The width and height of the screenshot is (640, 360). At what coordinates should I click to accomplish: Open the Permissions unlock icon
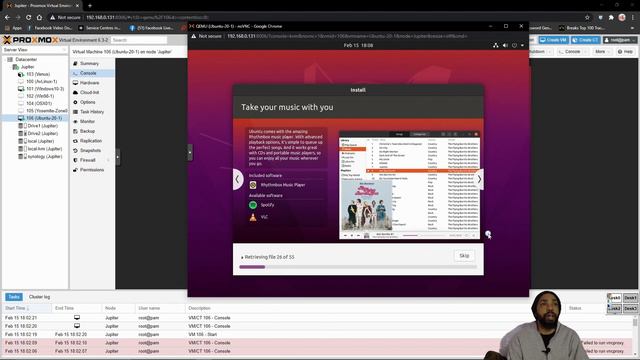tap(76, 170)
